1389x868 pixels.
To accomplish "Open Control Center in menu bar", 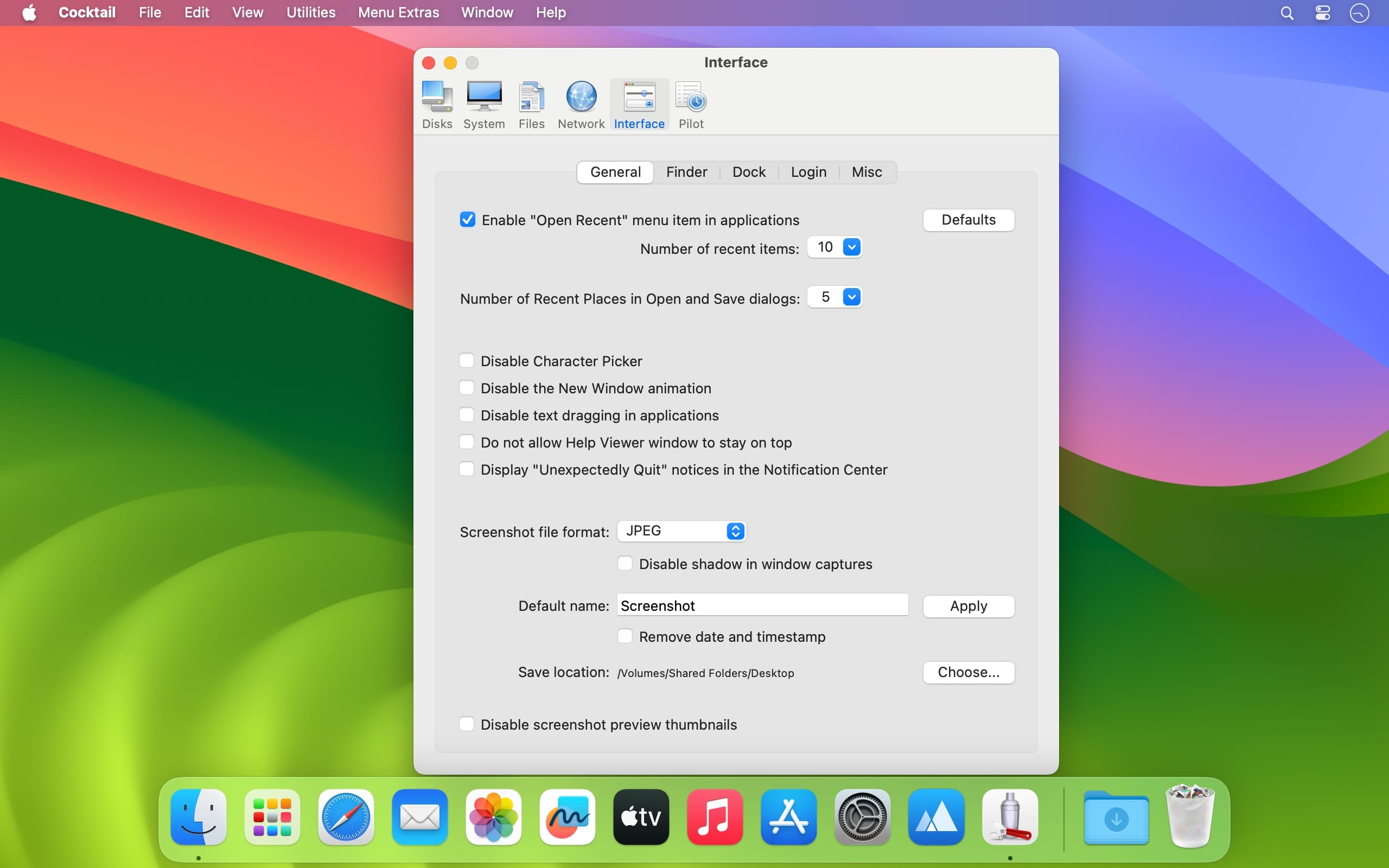I will click(1323, 12).
